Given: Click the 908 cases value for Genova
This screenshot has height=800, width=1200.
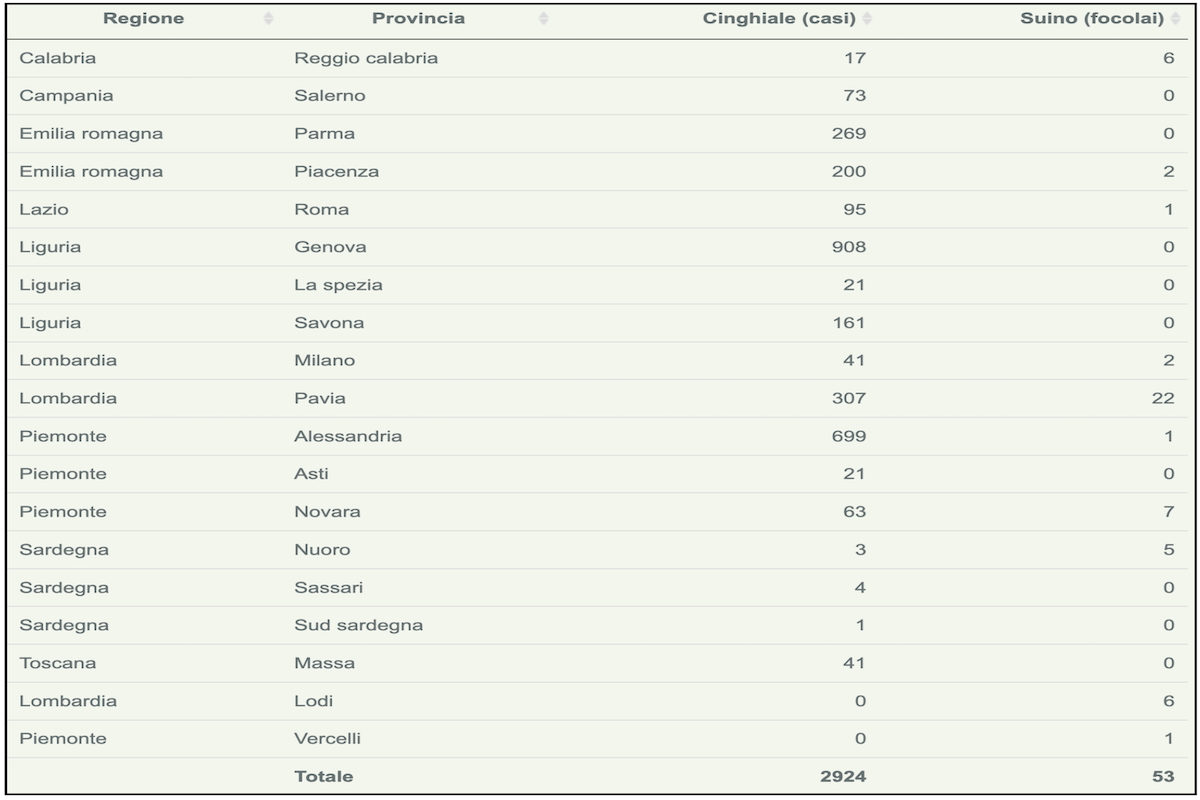Looking at the screenshot, I should [x=849, y=247].
